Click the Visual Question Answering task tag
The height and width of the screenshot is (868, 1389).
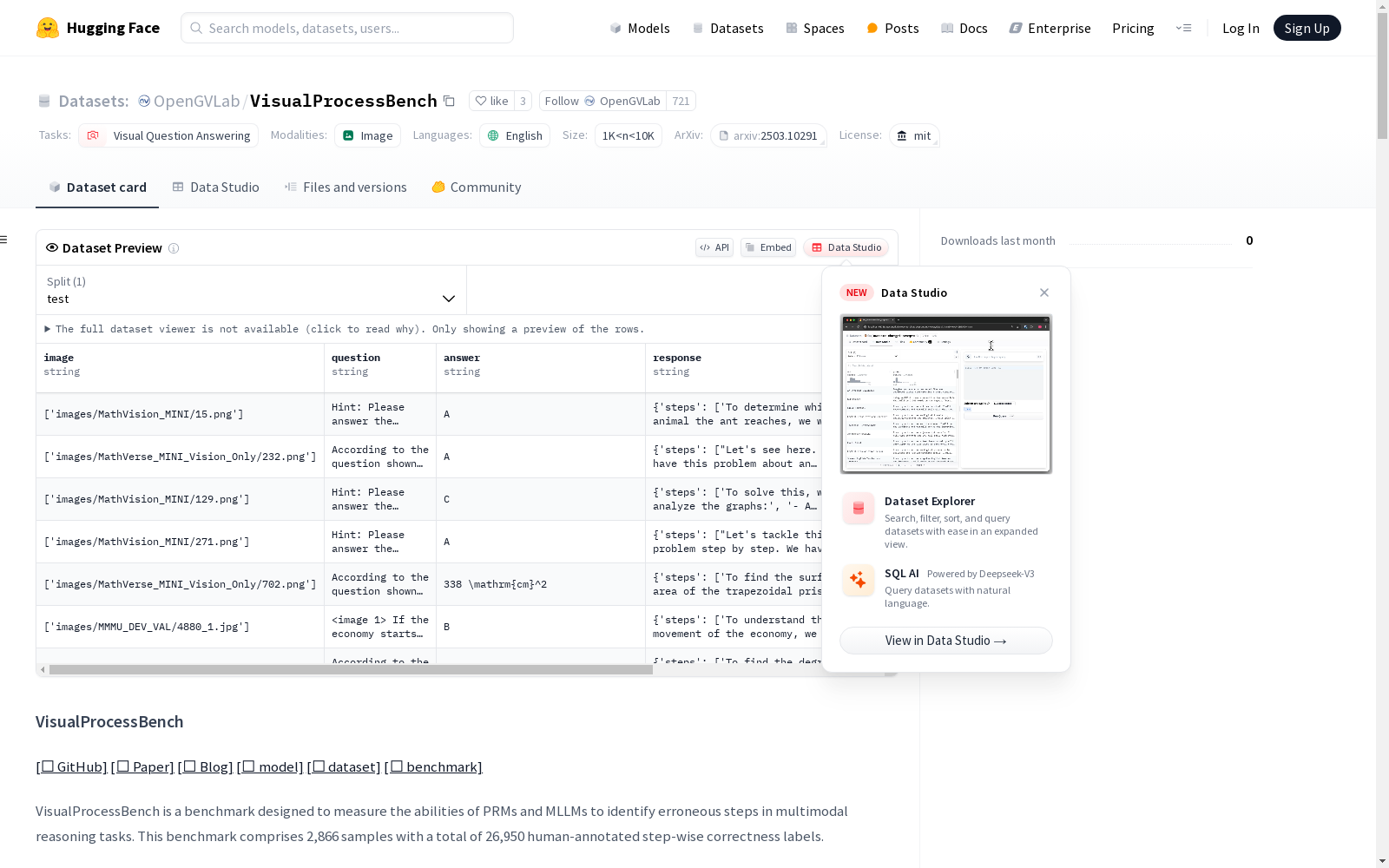(x=168, y=135)
